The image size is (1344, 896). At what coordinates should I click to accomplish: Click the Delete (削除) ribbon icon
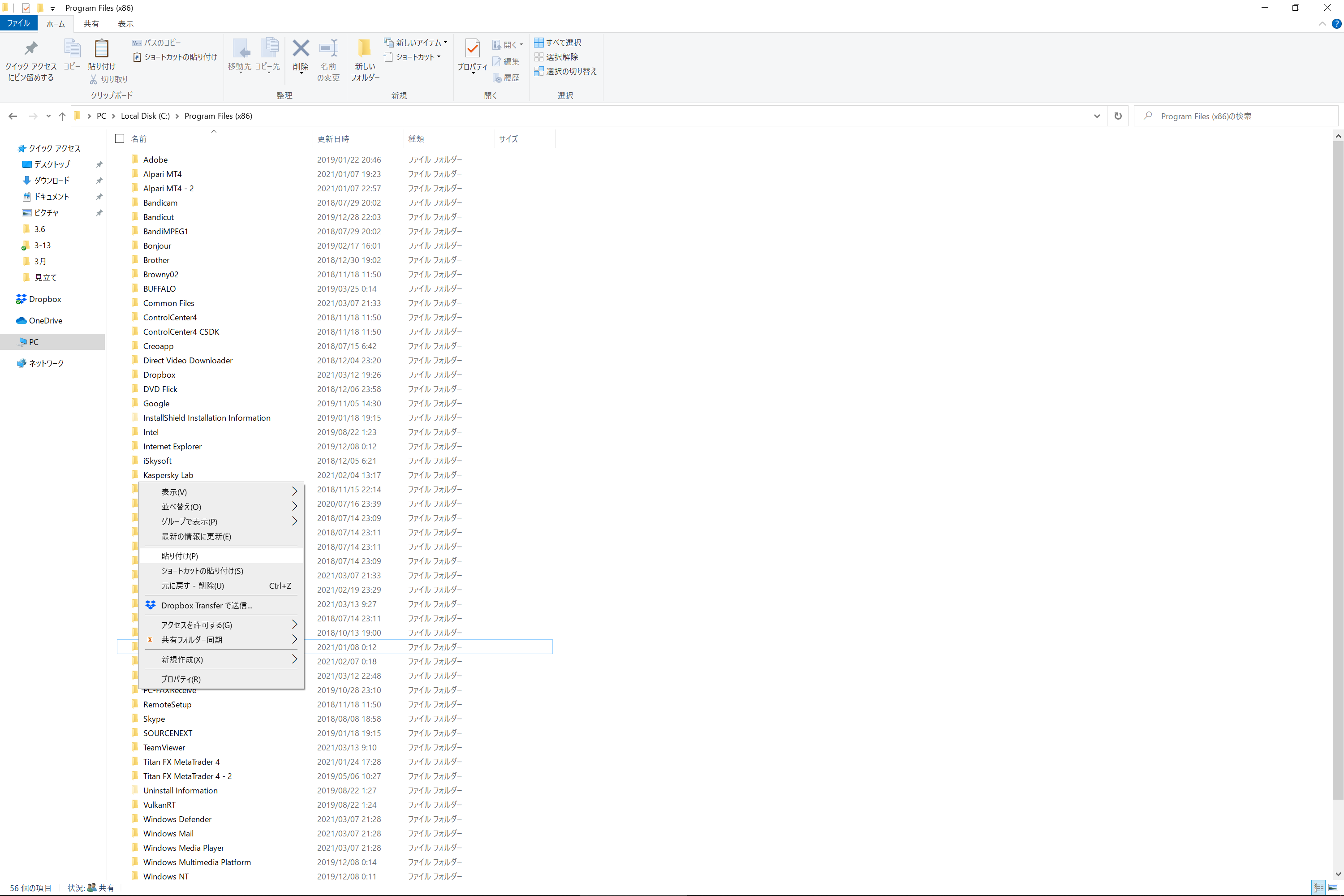(x=301, y=50)
